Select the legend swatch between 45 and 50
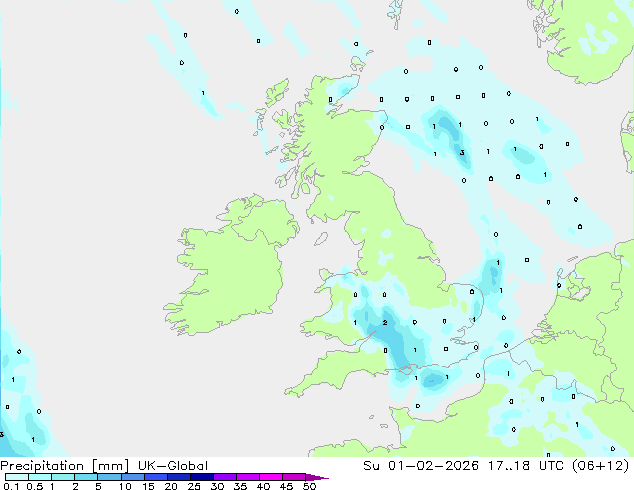 coord(294,477)
